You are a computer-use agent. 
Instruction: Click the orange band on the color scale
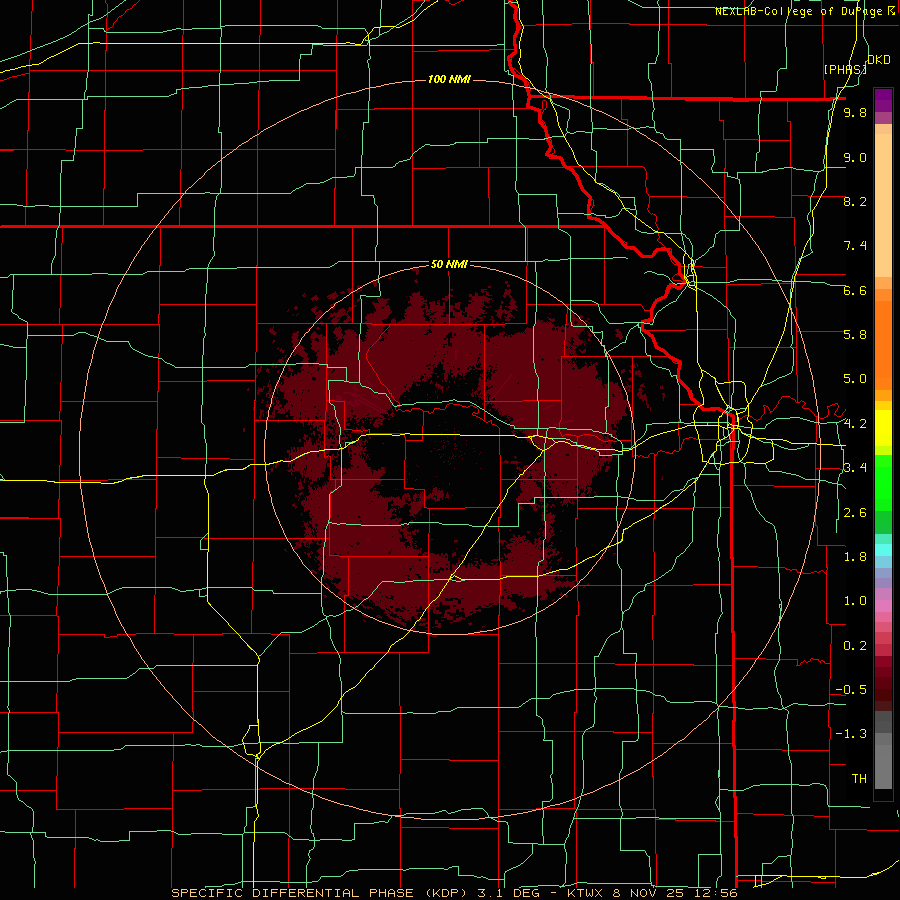point(883,344)
